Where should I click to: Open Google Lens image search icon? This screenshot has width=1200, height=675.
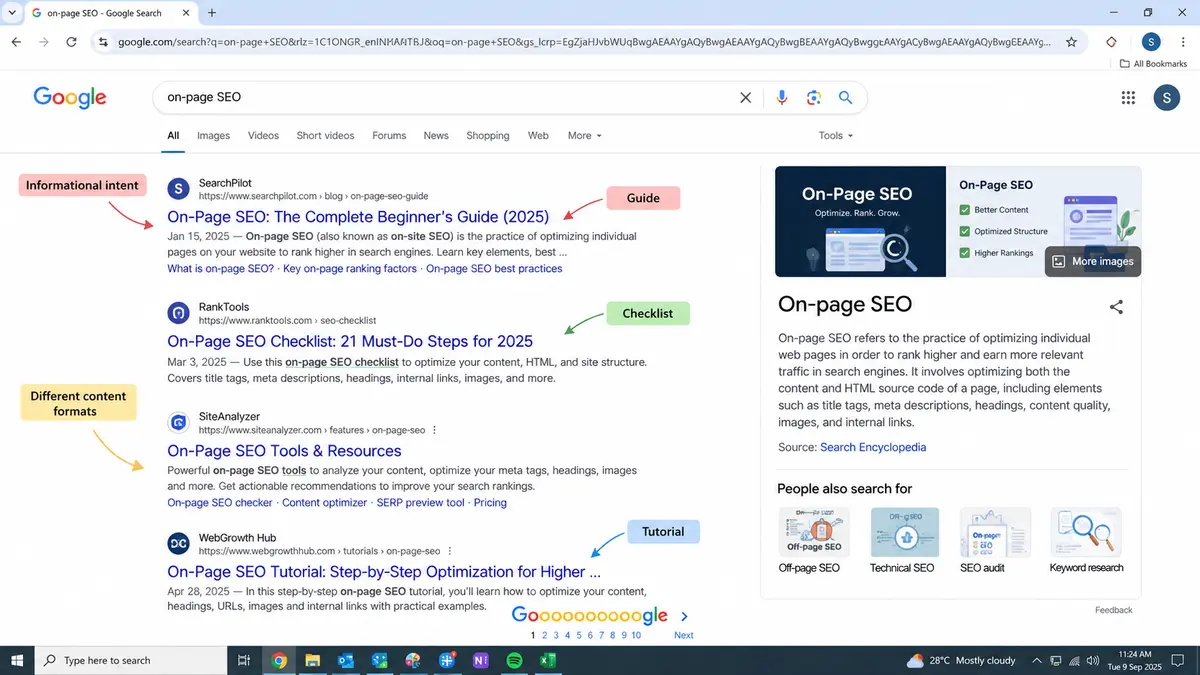(x=814, y=98)
